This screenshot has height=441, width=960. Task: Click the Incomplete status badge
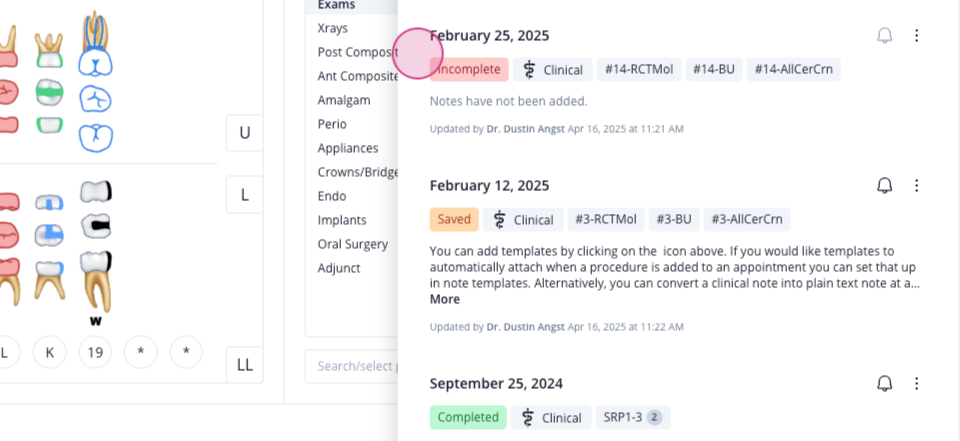coord(469,69)
